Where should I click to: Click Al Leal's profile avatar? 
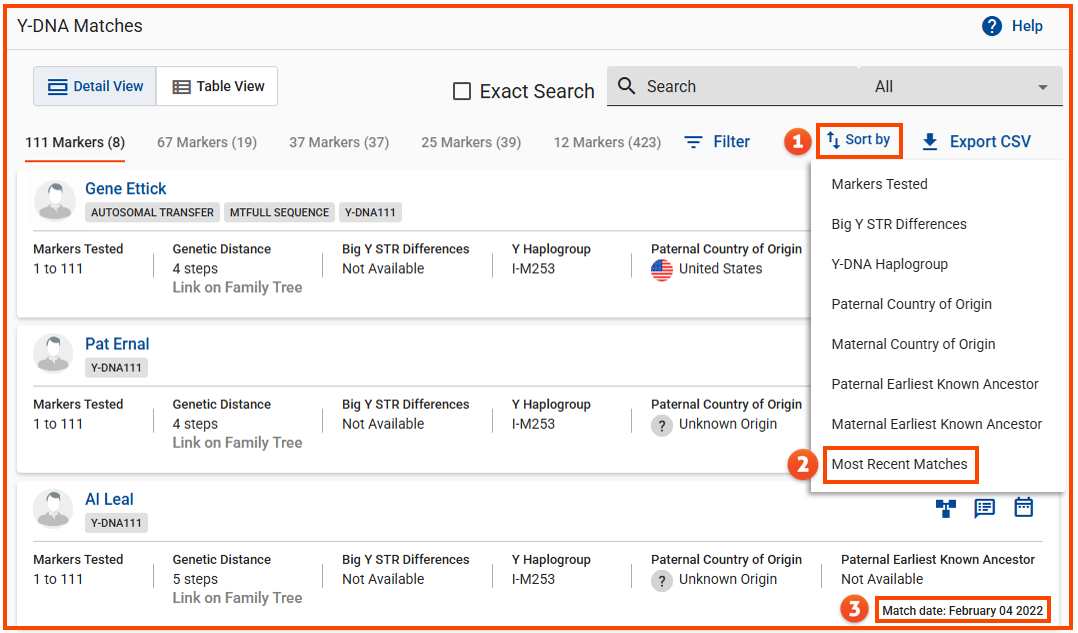click(52, 508)
